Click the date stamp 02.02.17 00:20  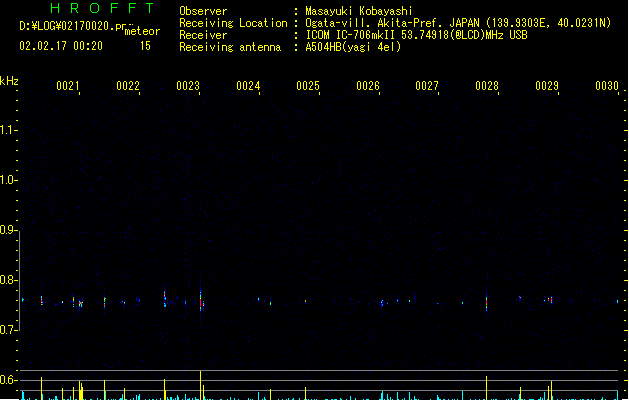61,46
